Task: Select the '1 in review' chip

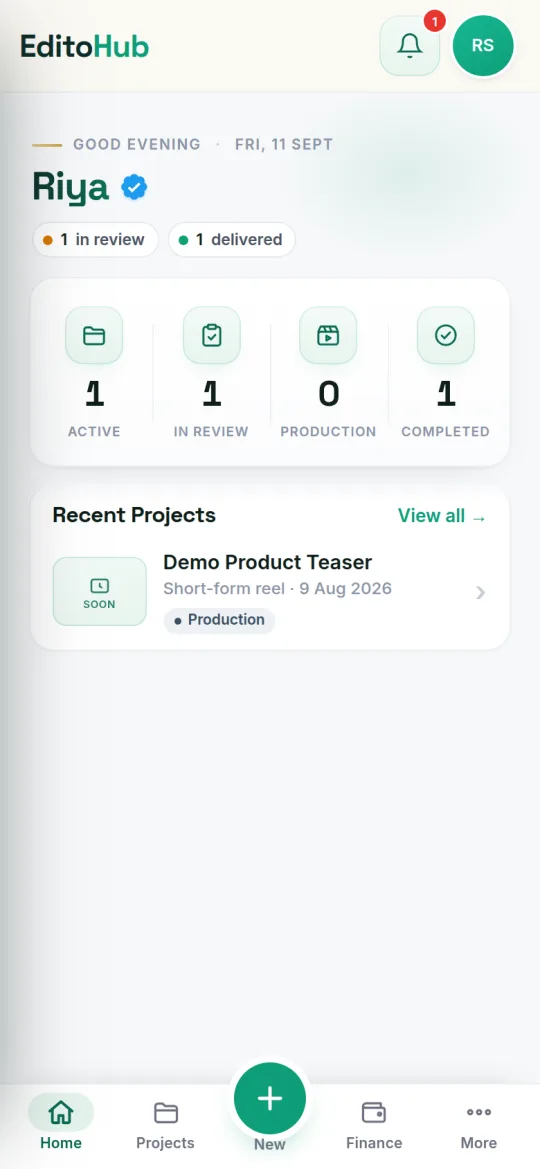Action: point(95,240)
